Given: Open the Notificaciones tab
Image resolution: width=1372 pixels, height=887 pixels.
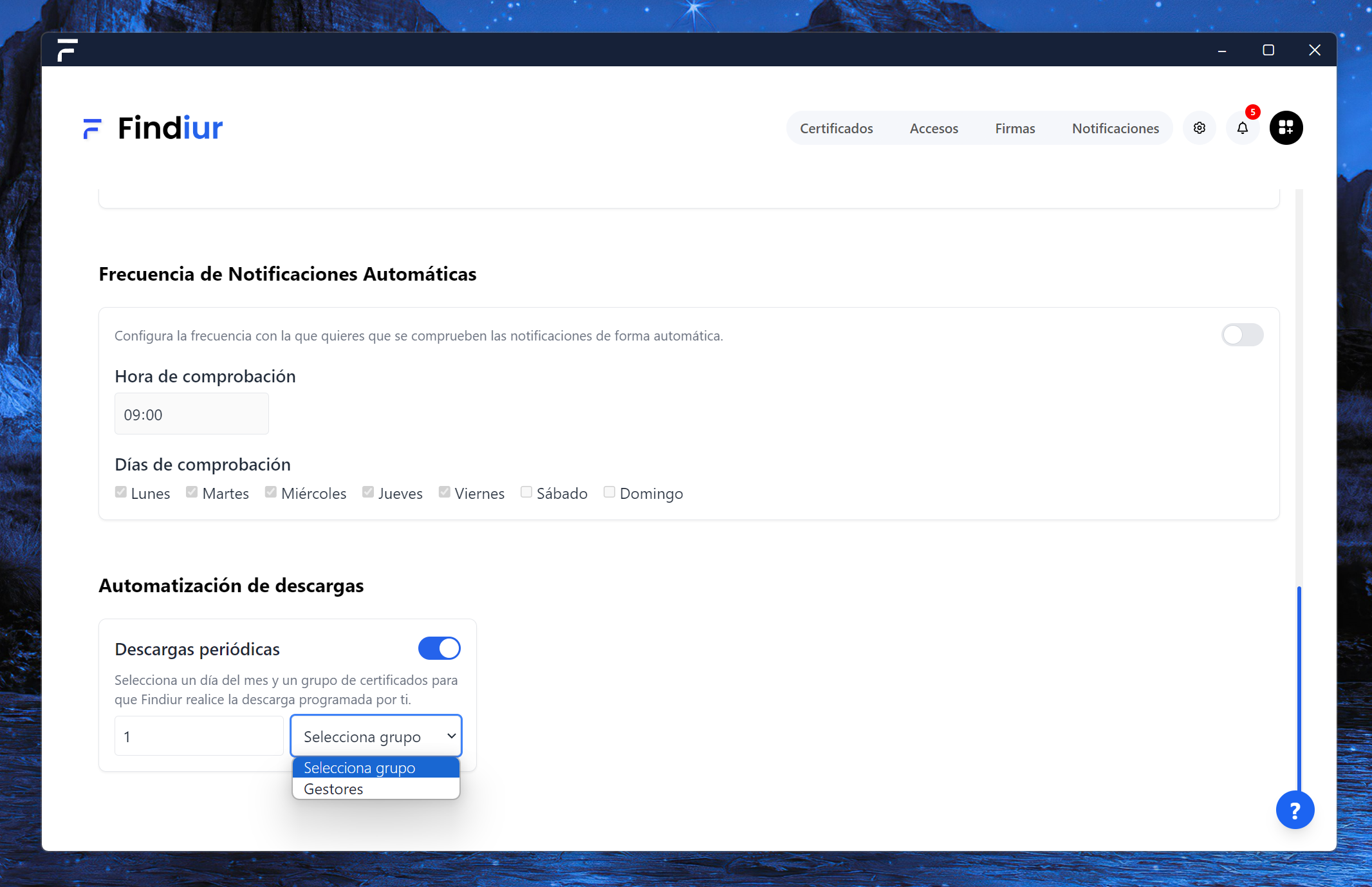Looking at the screenshot, I should tap(1115, 128).
